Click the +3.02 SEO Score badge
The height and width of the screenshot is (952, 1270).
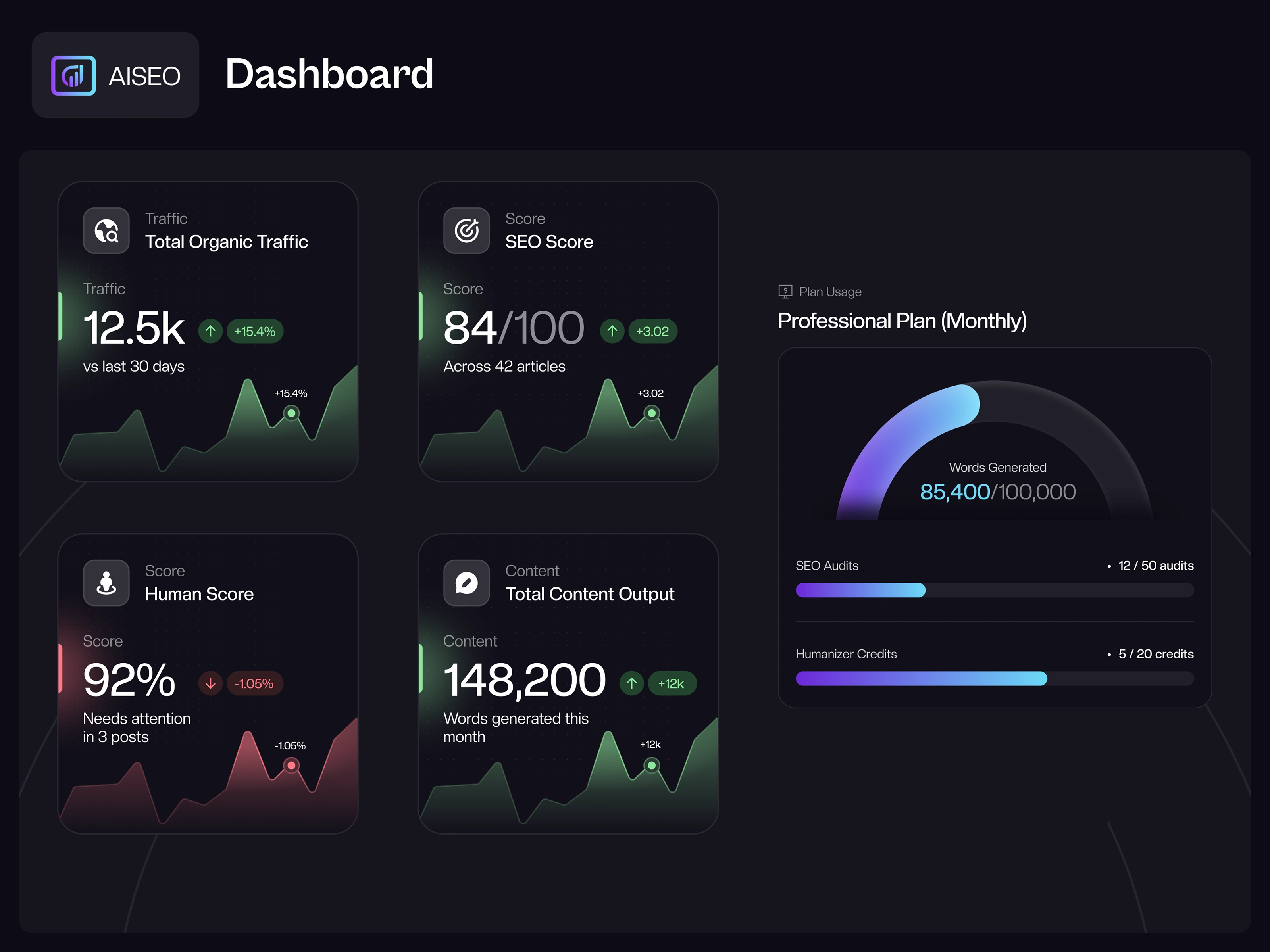pyautogui.click(x=653, y=331)
